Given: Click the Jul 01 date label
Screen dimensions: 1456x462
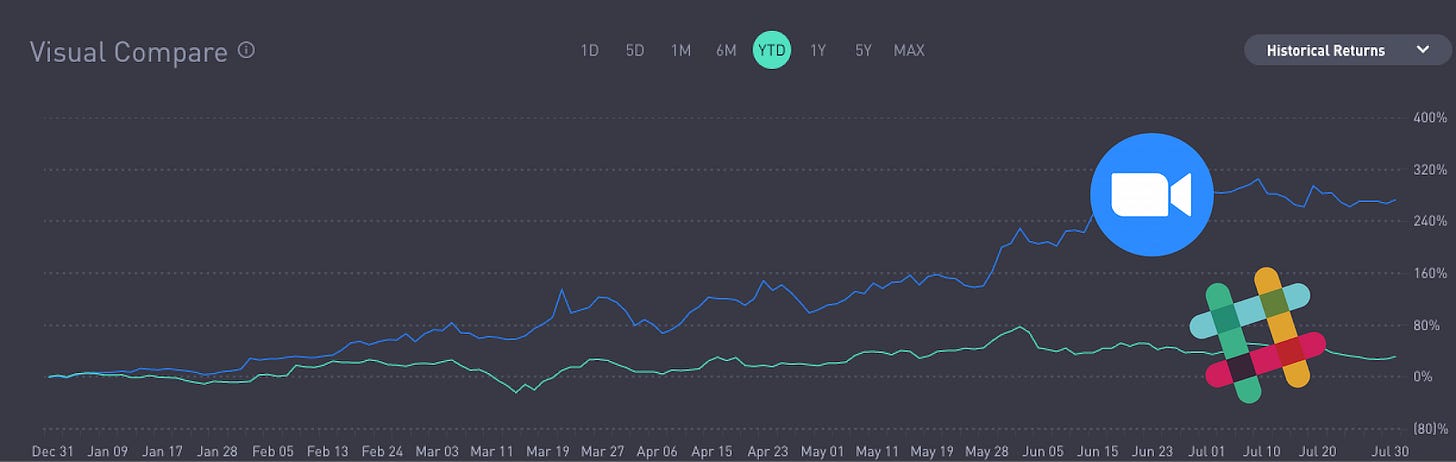Looking at the screenshot, I should 1209,451.
